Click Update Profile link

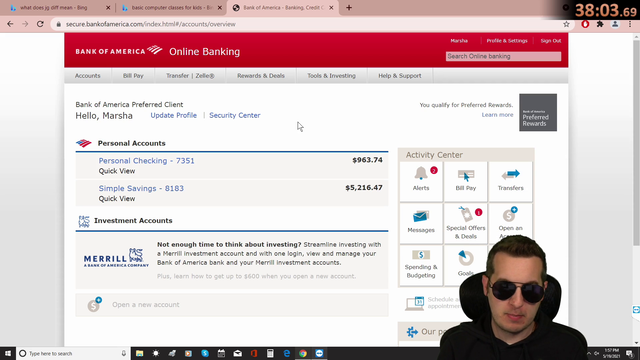coord(173,116)
